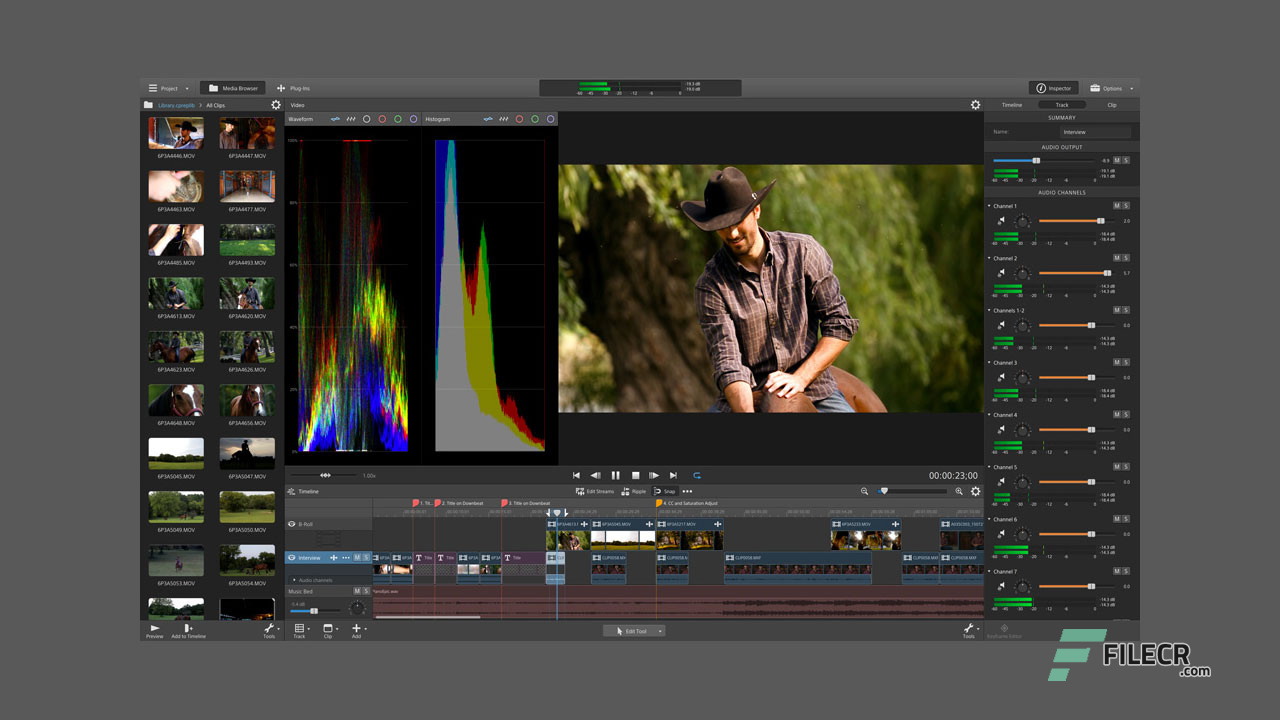This screenshot has width=1280, height=720.
Task: Pause playback with the pause button
Action: coord(615,475)
